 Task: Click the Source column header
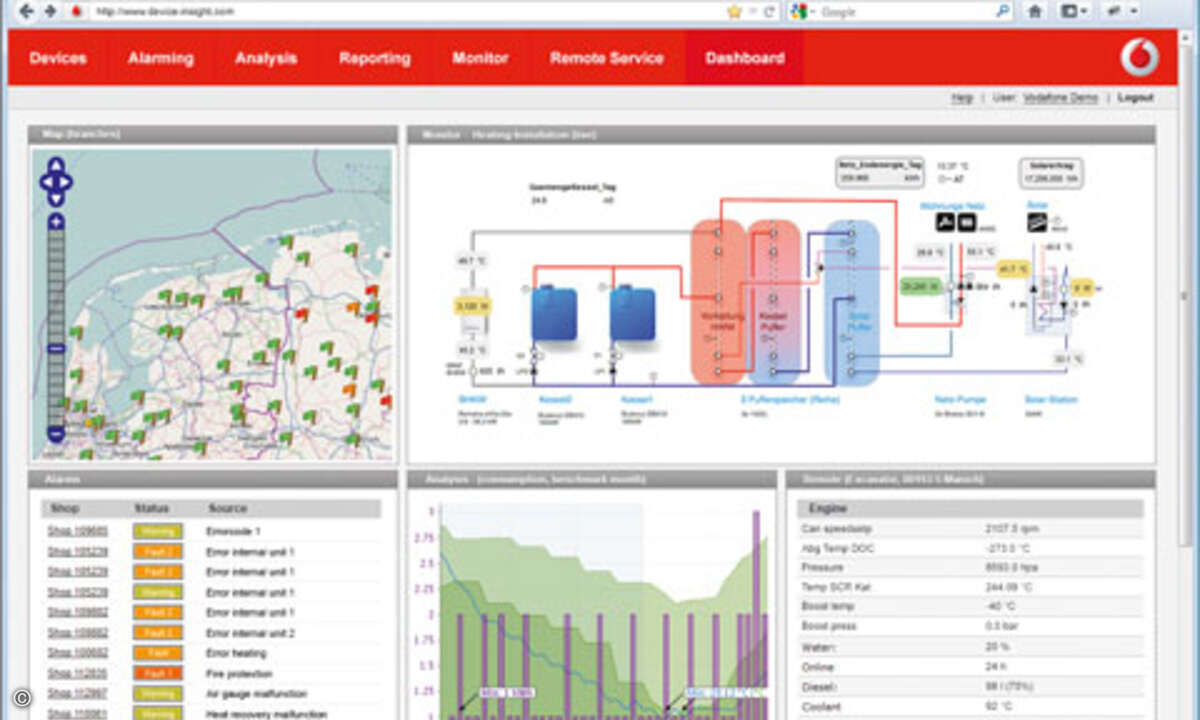(228, 508)
